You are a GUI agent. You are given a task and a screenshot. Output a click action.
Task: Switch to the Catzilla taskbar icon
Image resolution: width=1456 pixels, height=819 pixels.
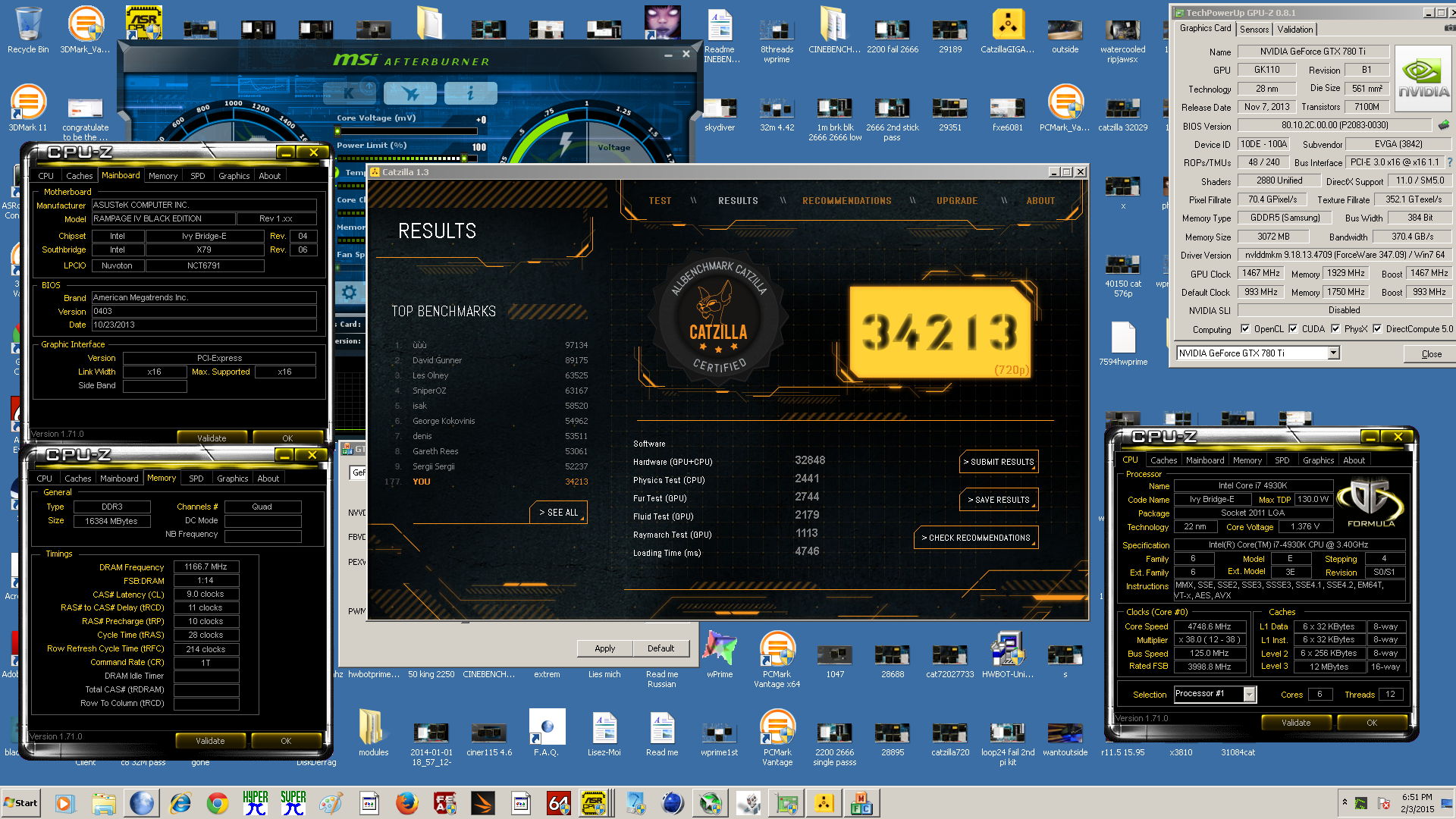(x=824, y=803)
